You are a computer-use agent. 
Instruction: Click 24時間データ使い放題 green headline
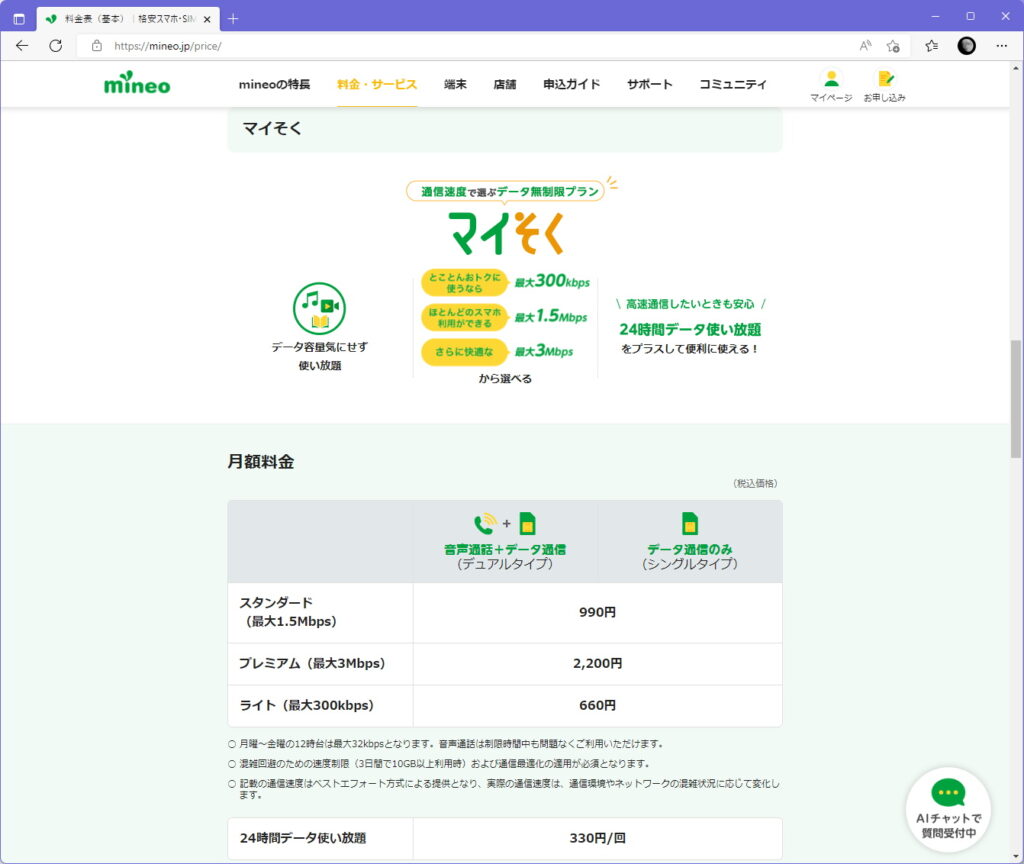[x=690, y=329]
